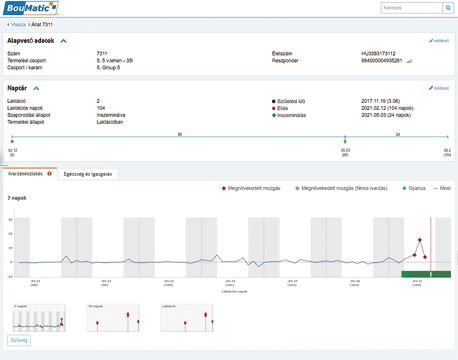Select the Laktációk chart thumbnail
This screenshot has width=458, height=360.
coord(187,318)
